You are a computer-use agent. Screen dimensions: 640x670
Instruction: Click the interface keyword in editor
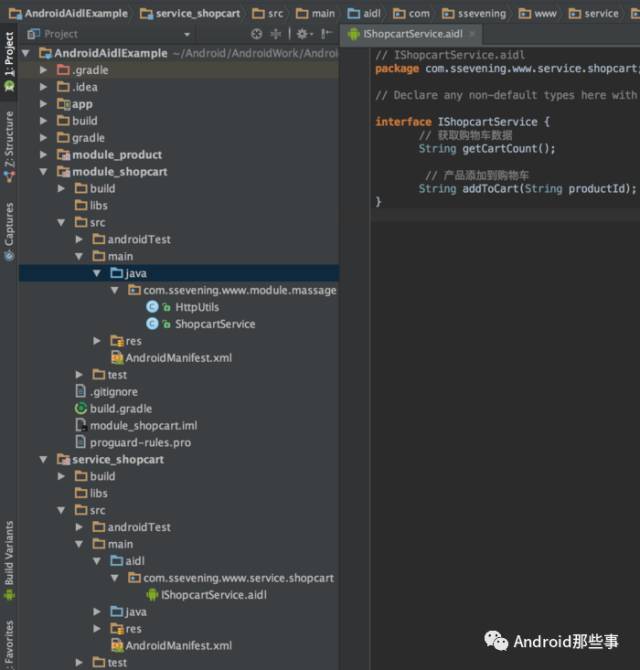coord(404,122)
